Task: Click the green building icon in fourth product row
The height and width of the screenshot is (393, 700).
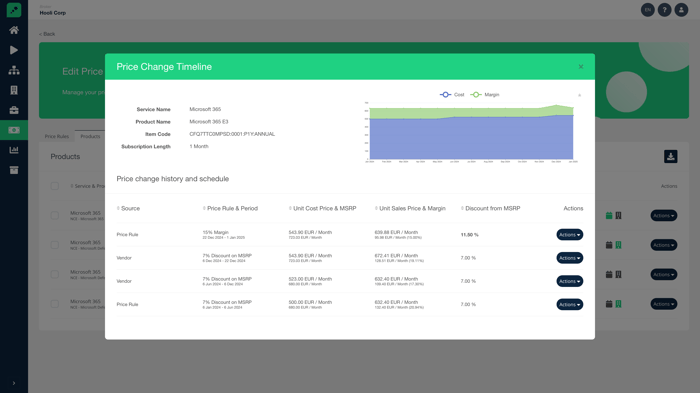Action: pyautogui.click(x=618, y=304)
